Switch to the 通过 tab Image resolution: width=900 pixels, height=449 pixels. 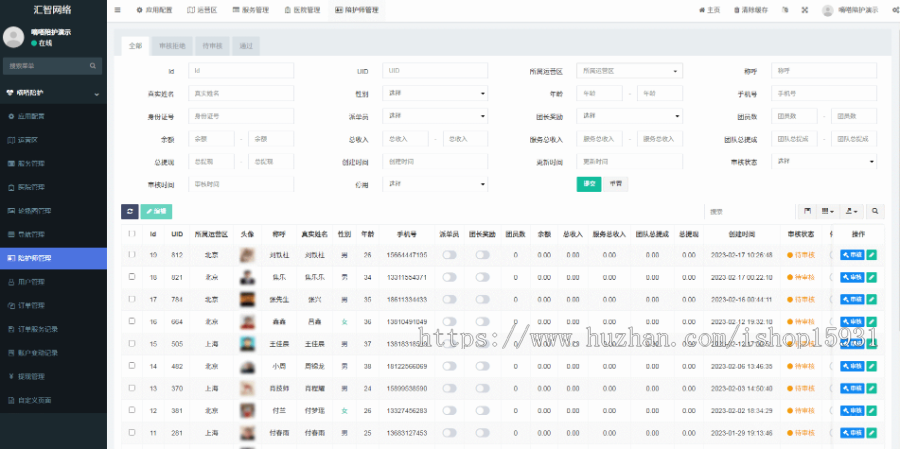[x=246, y=46]
